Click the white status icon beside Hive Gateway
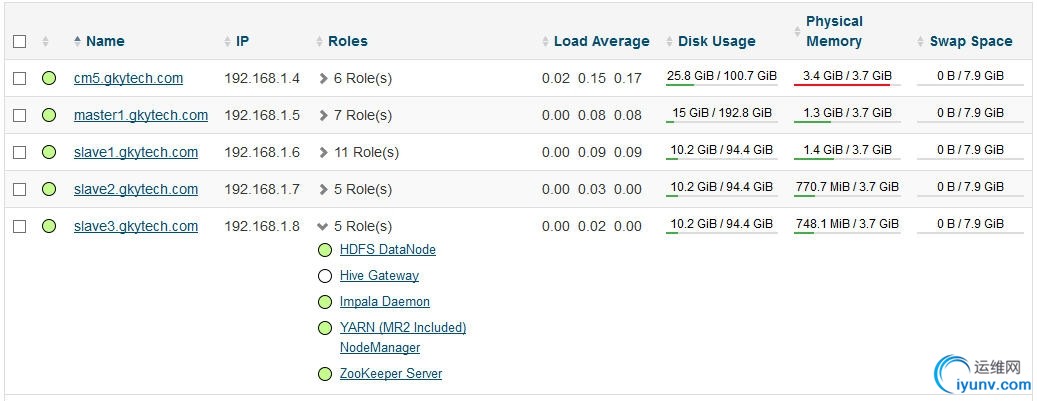Image resolution: width=1037 pixels, height=401 pixels. click(325, 276)
